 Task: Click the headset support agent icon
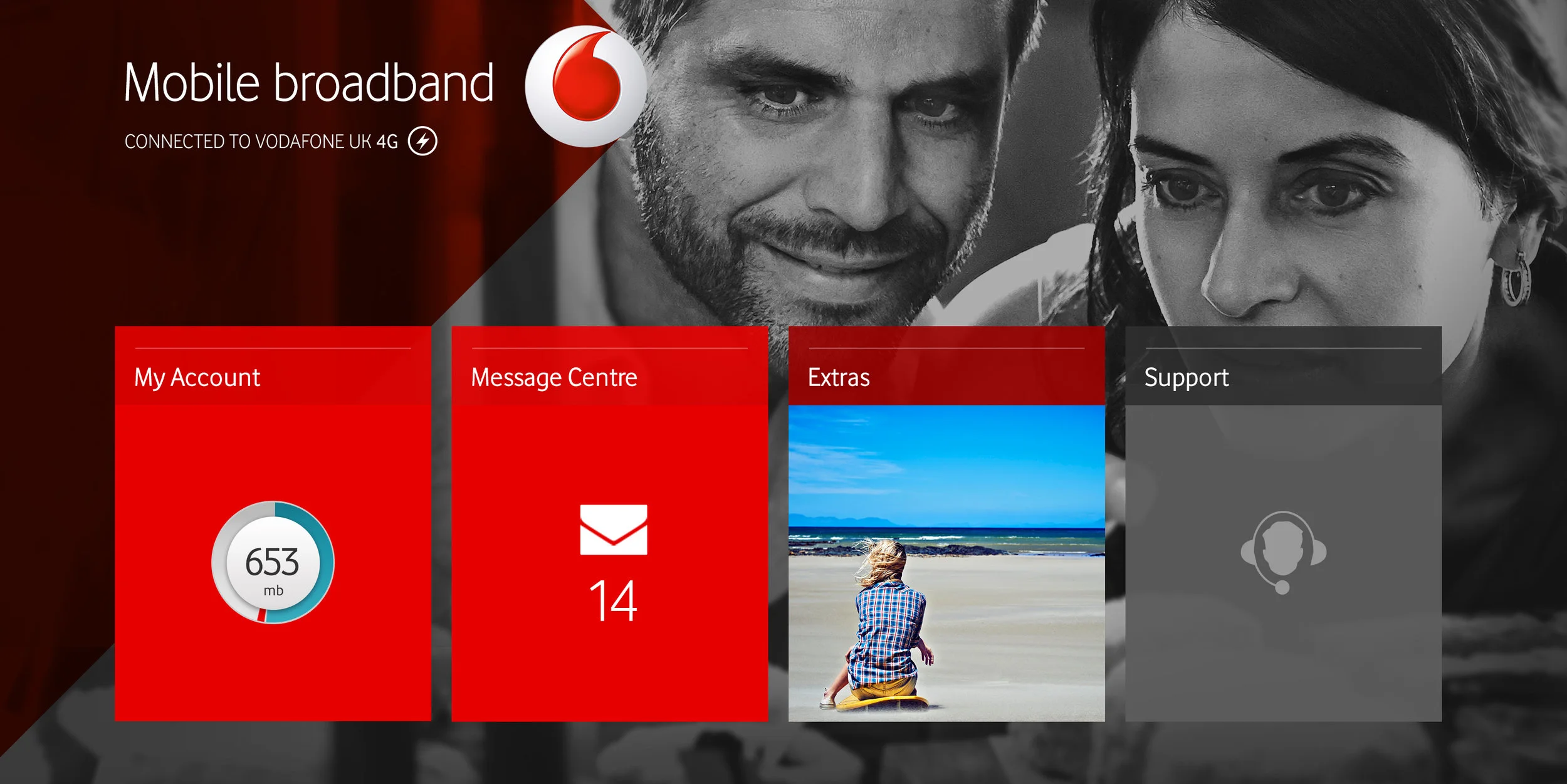tap(1283, 552)
